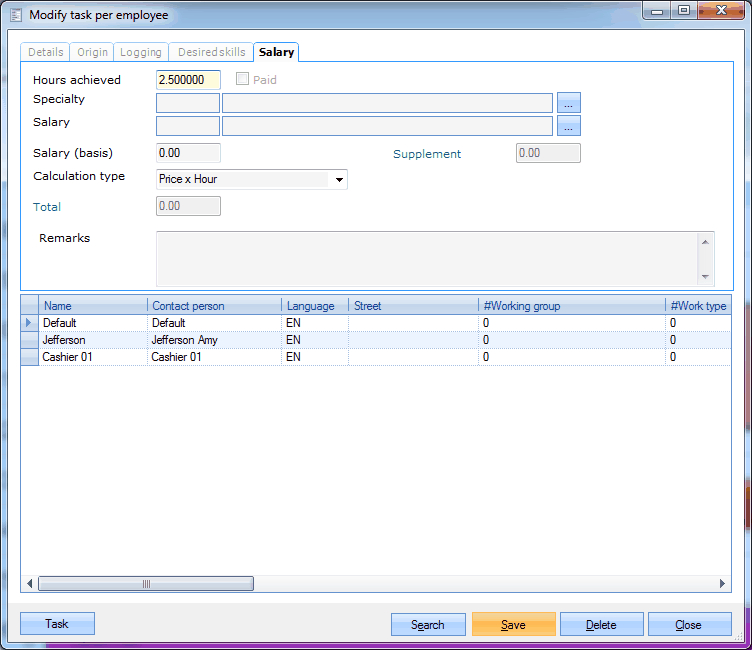Click the Hours achieved input field
The width and height of the screenshot is (752, 650).
pyautogui.click(x=188, y=80)
